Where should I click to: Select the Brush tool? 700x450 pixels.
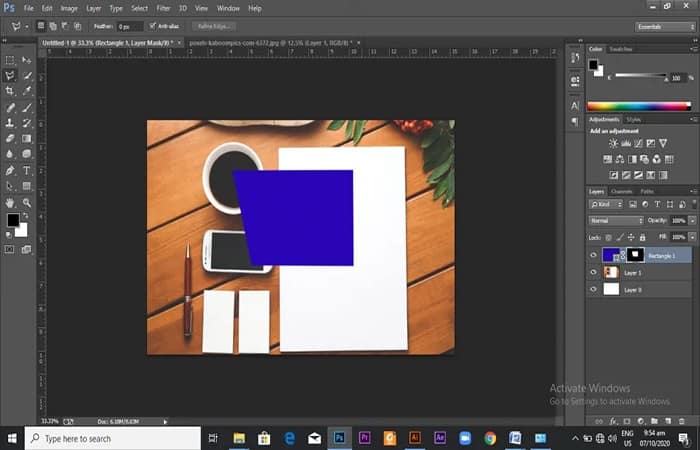pyautogui.click(x=27, y=108)
